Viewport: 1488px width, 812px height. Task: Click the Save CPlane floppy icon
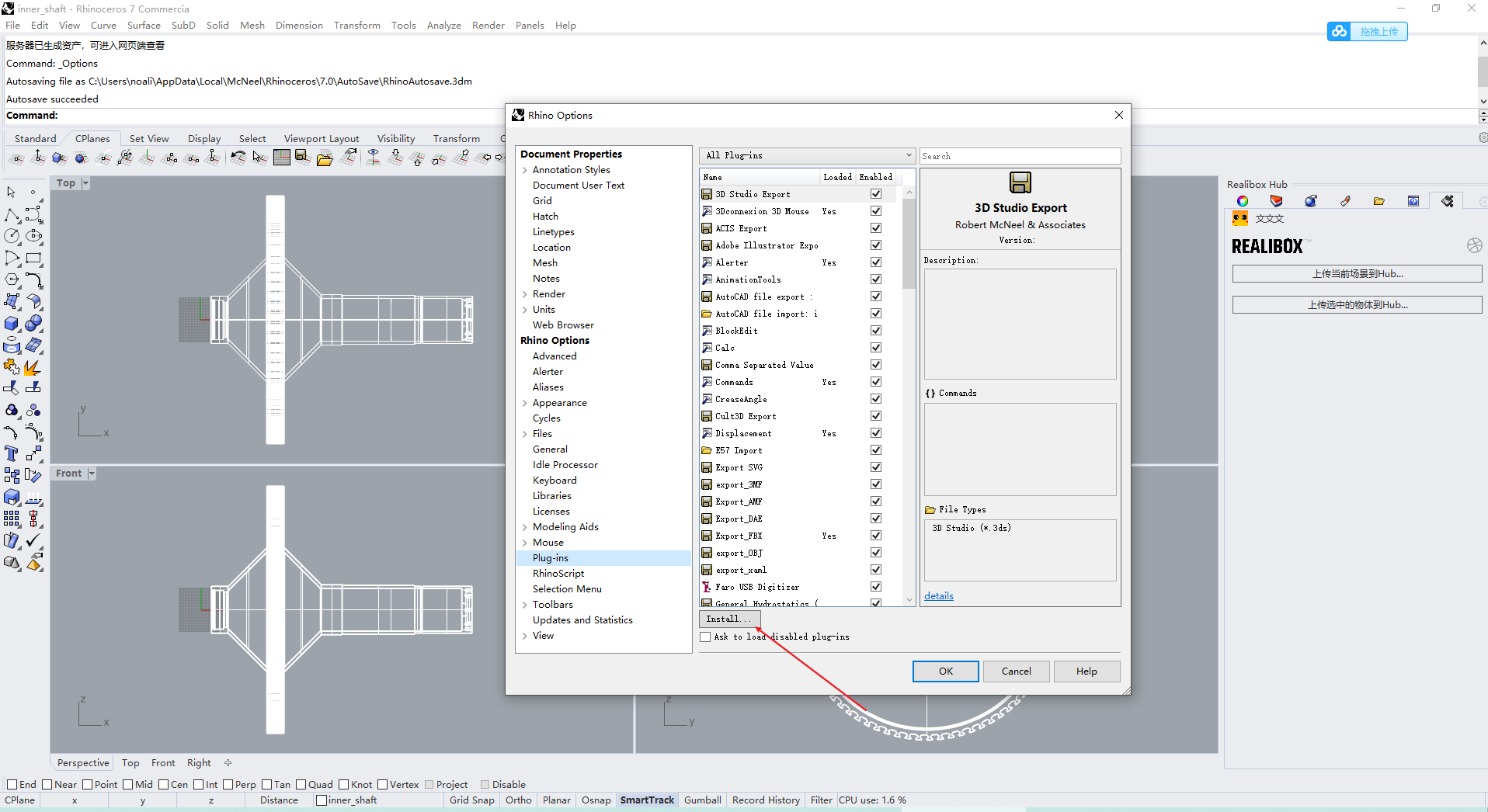click(x=303, y=158)
